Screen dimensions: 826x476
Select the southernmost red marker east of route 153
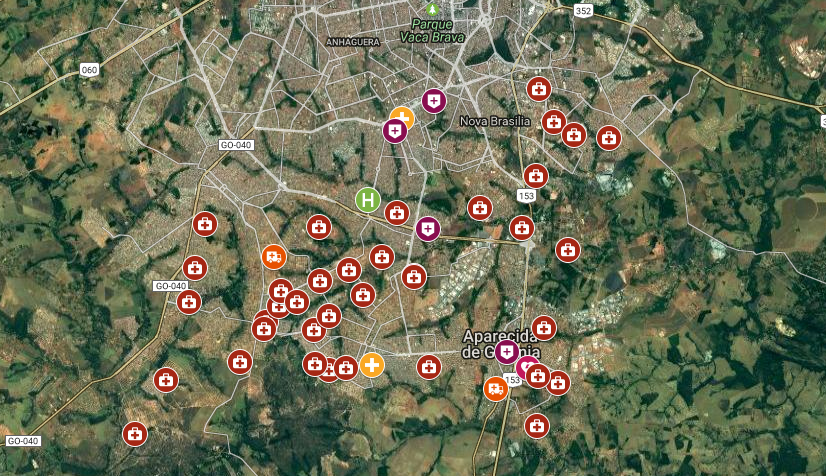point(537,426)
